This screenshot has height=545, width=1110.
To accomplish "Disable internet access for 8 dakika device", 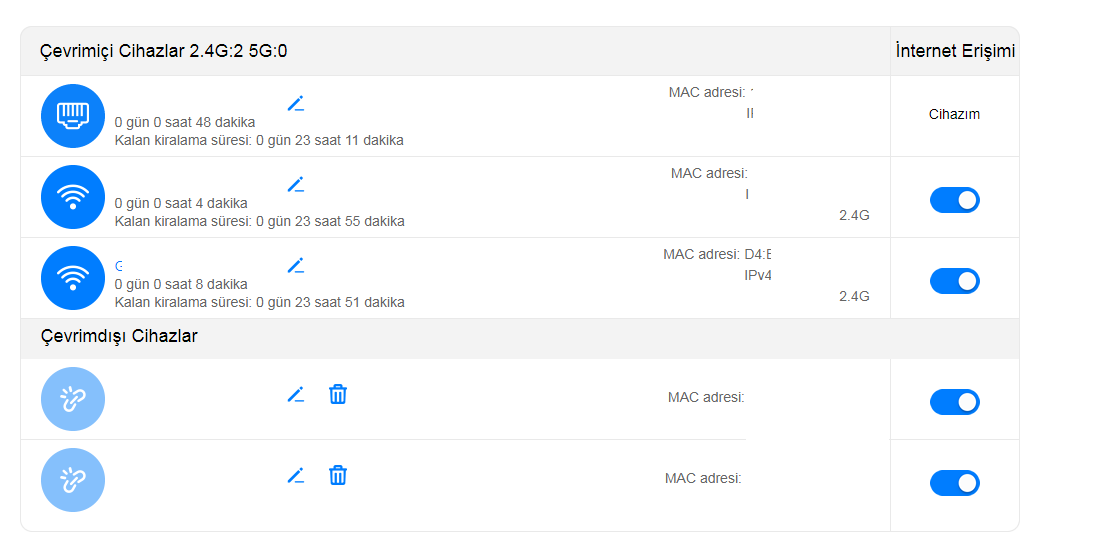I will (x=954, y=281).
